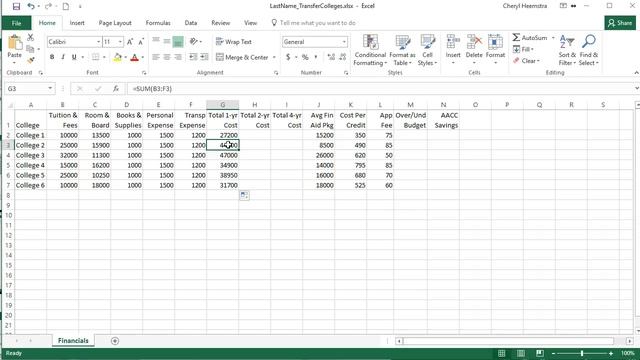Click the Undo arrow icon
The image size is (640, 360).
tap(31, 6)
